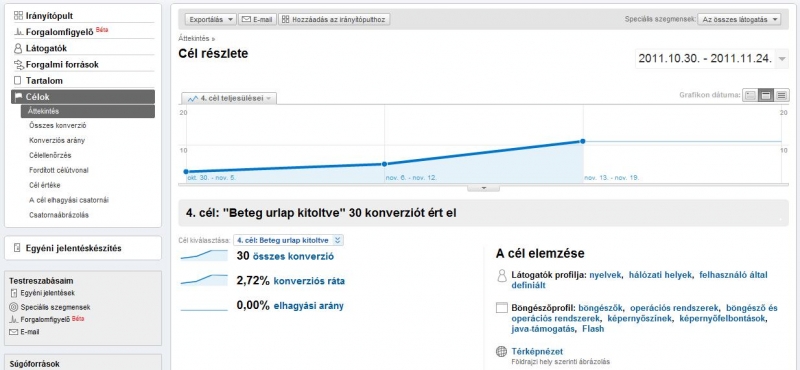Click the Egyéni jelentések icon in Testreszabásaim
800x370 pixels.
coord(14,293)
